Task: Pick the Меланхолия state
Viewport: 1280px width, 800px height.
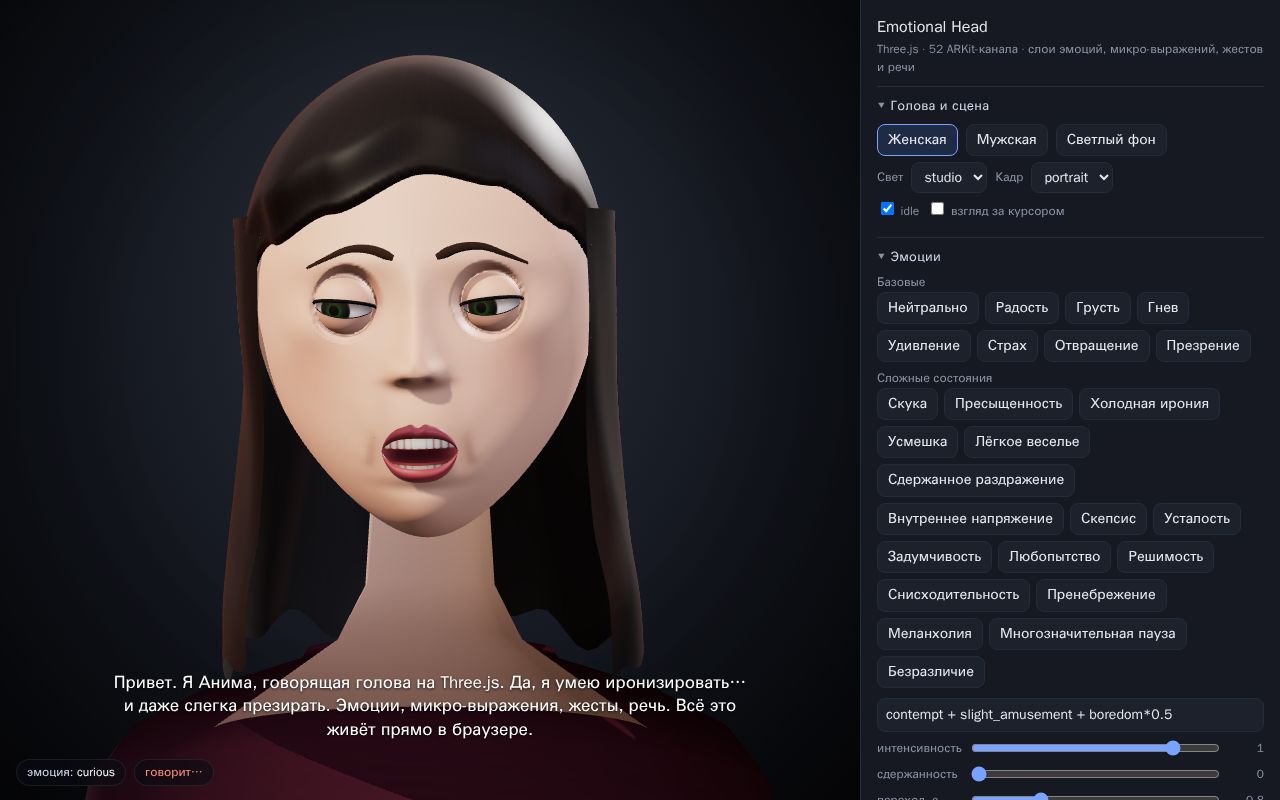Action: tap(930, 634)
